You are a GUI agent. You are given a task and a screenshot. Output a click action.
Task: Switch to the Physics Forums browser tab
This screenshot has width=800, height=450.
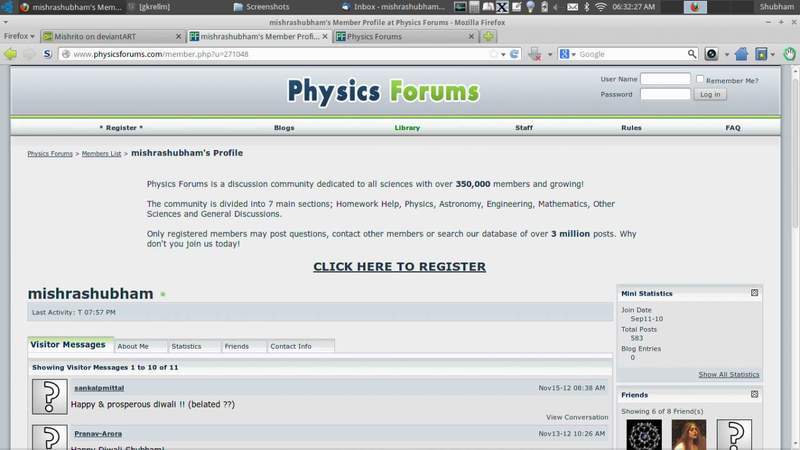[x=405, y=36]
